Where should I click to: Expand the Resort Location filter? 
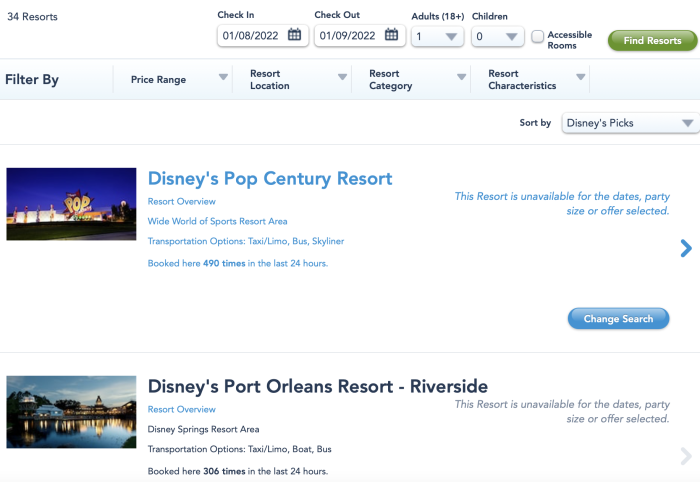[294, 80]
